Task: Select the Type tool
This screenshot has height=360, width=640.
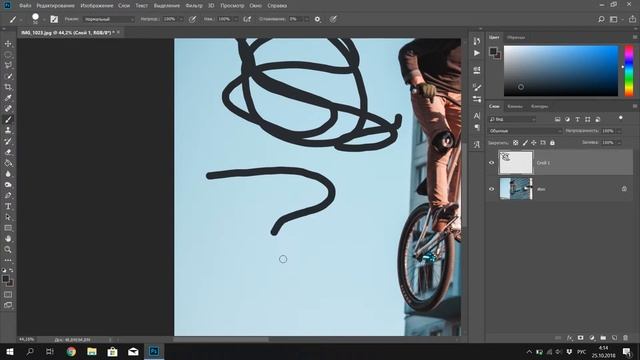Action: (x=8, y=206)
